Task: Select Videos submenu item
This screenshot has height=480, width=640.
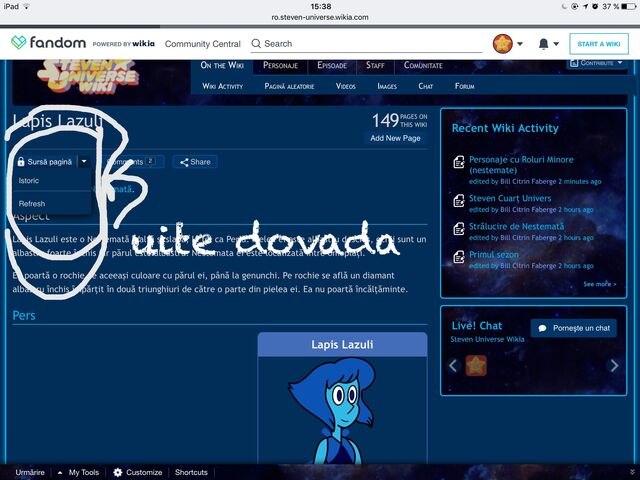Action: coord(345,86)
